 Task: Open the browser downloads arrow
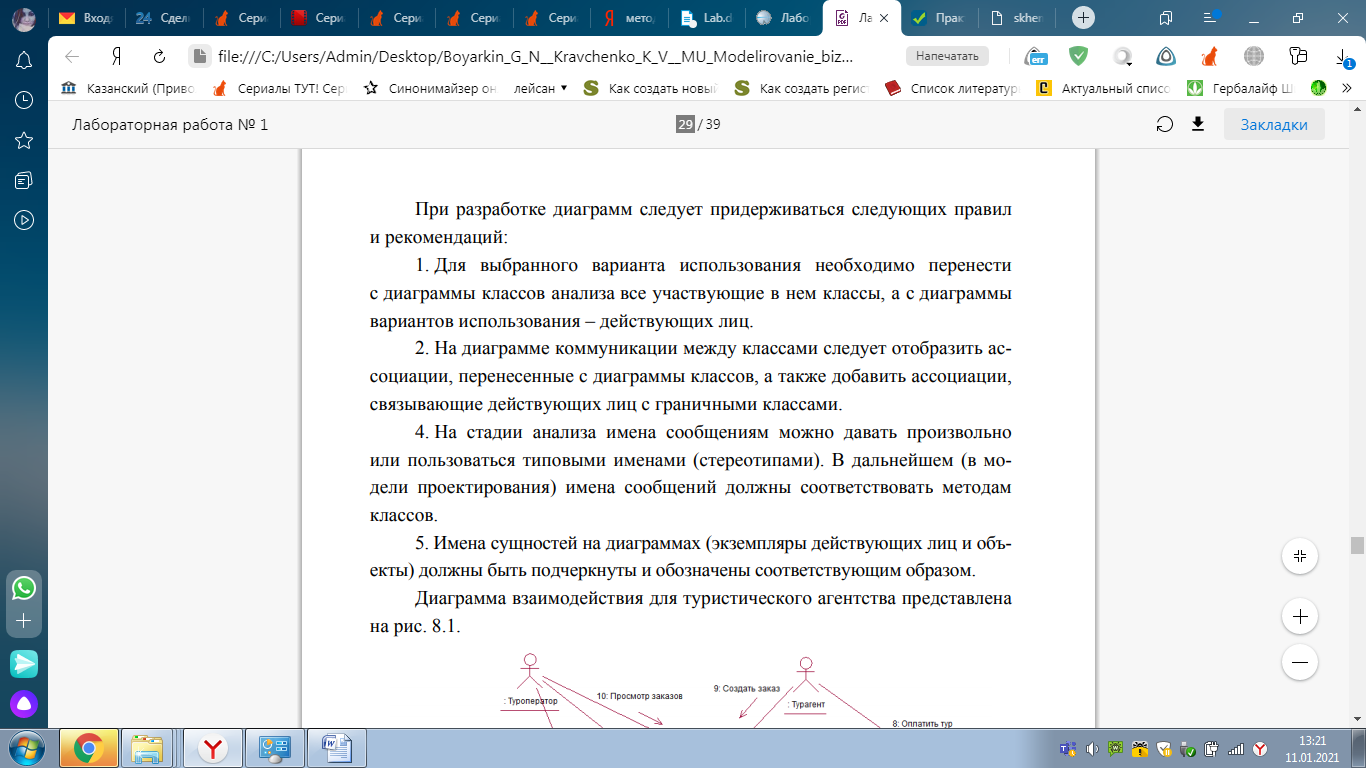click(1343, 57)
